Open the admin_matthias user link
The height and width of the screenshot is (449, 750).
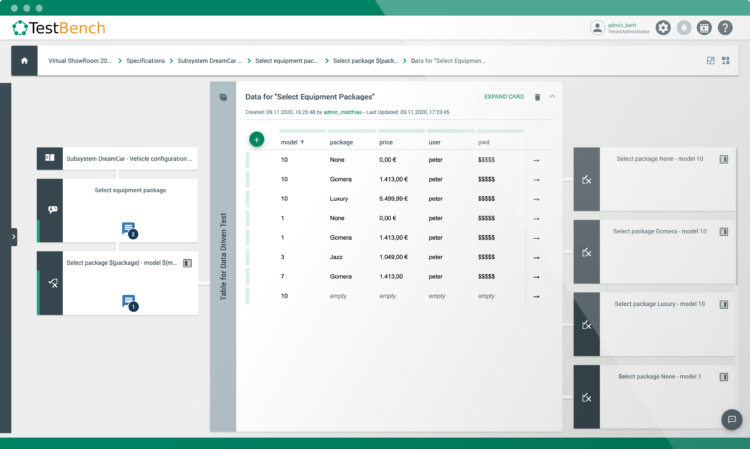[x=342, y=112]
